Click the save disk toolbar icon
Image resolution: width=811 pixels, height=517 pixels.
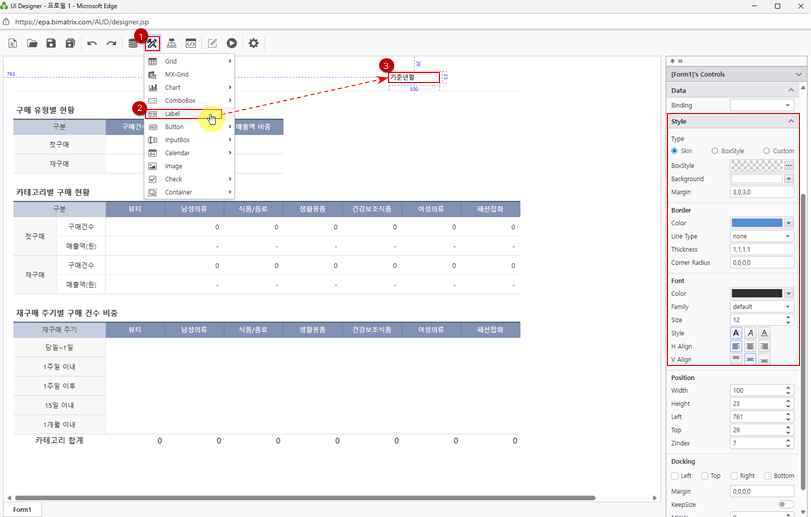point(51,43)
